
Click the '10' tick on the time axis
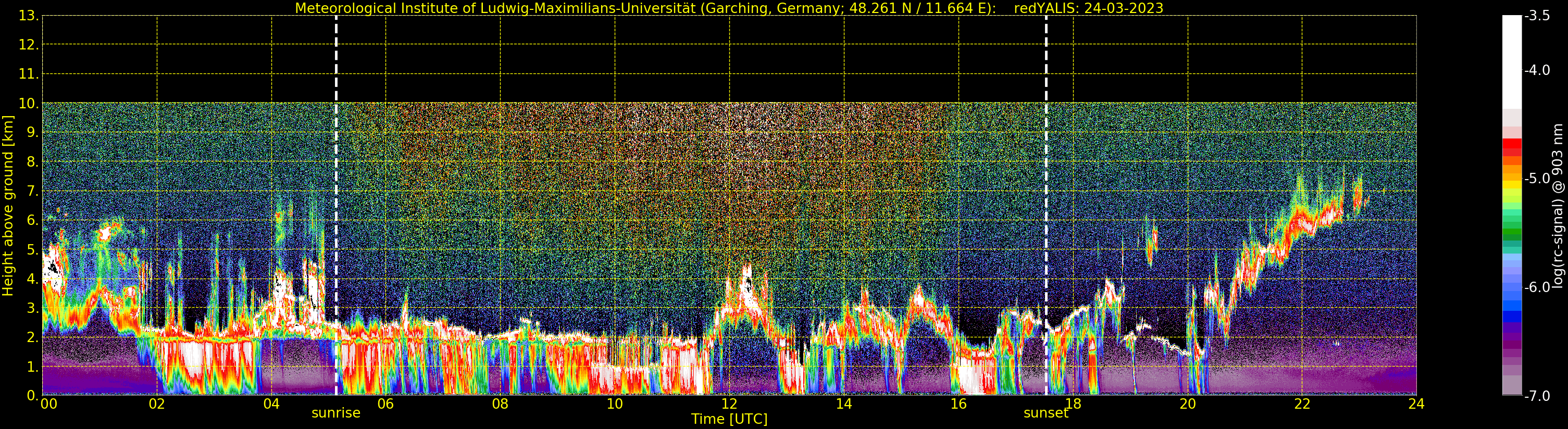[x=615, y=403]
